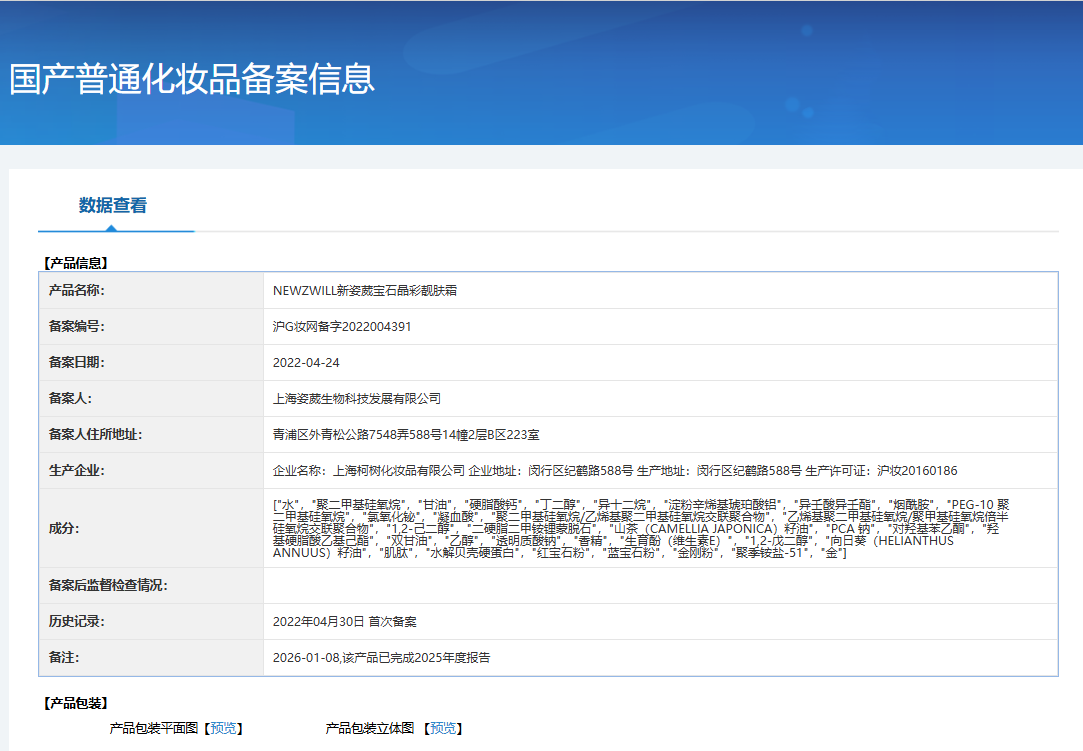Click the history record 2022年04月30日 首次备案
This screenshot has width=1083, height=751.
click(344, 622)
